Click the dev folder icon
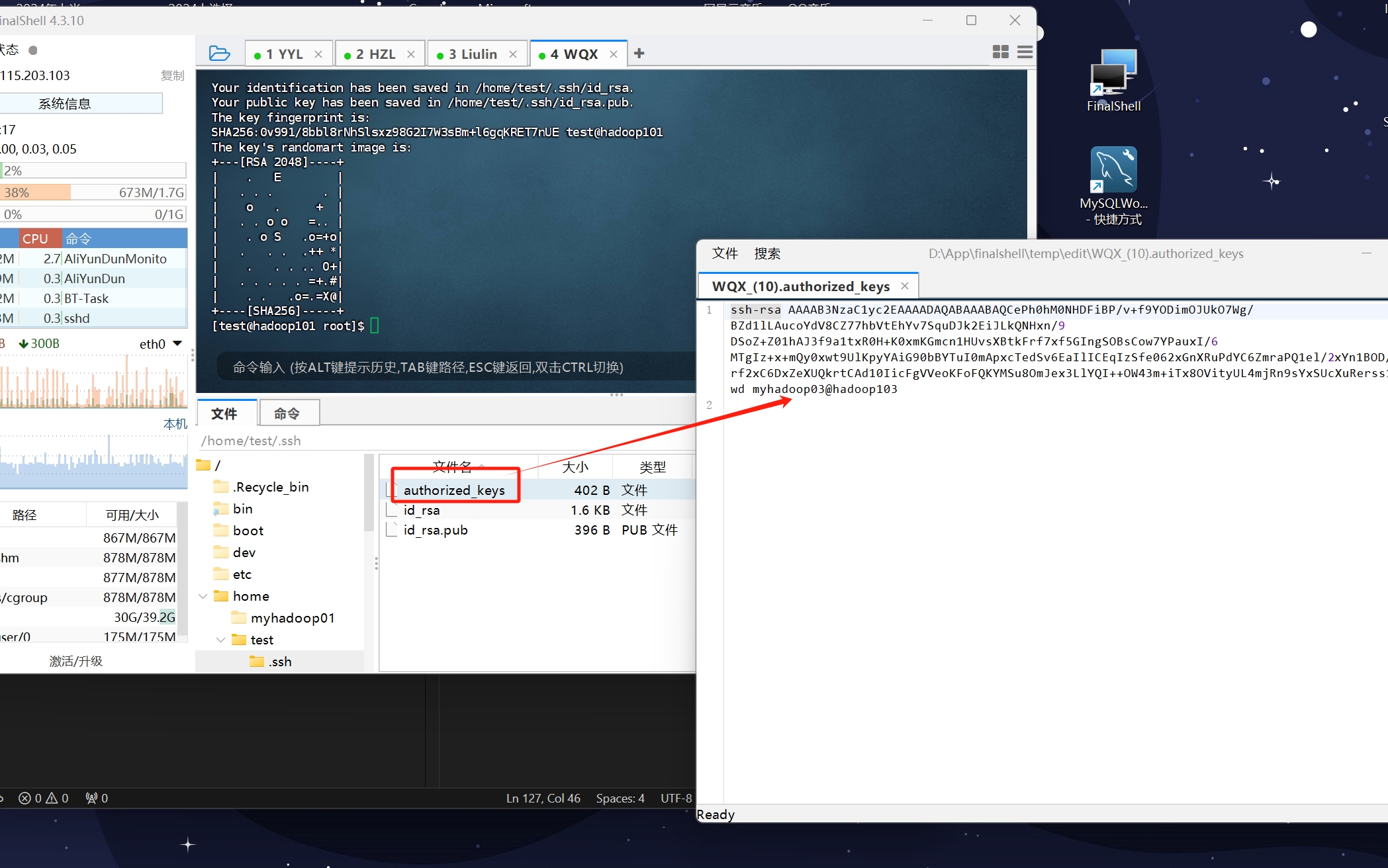1388x868 pixels. click(221, 552)
